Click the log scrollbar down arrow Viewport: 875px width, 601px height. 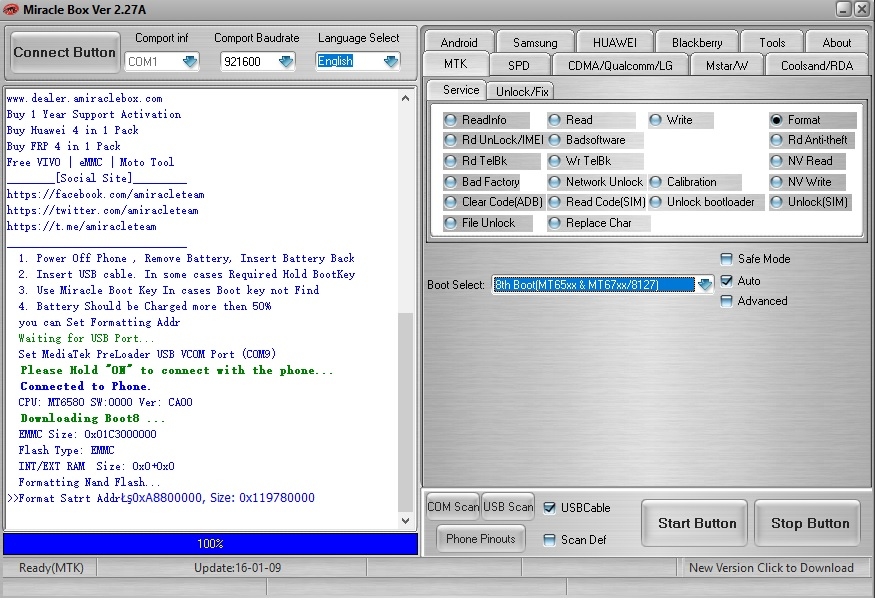[406, 521]
